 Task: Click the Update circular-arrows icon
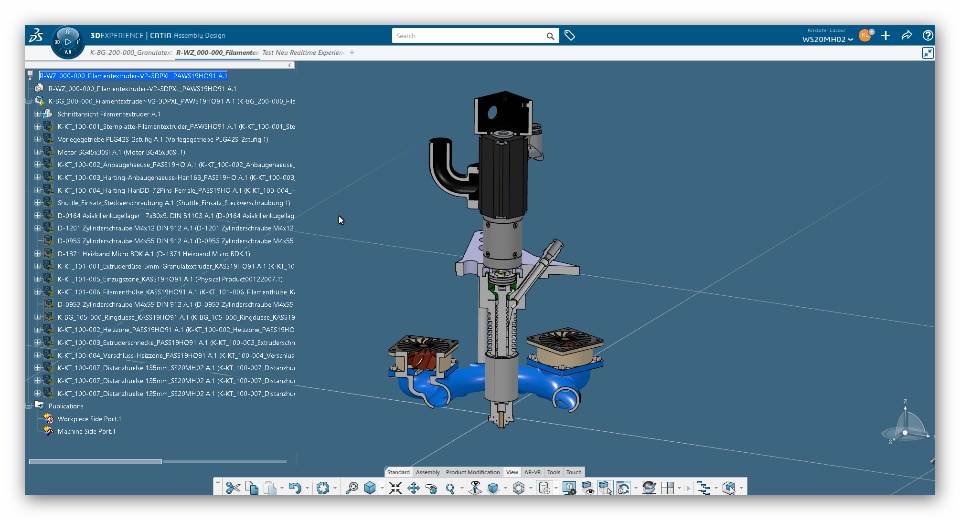(323, 488)
